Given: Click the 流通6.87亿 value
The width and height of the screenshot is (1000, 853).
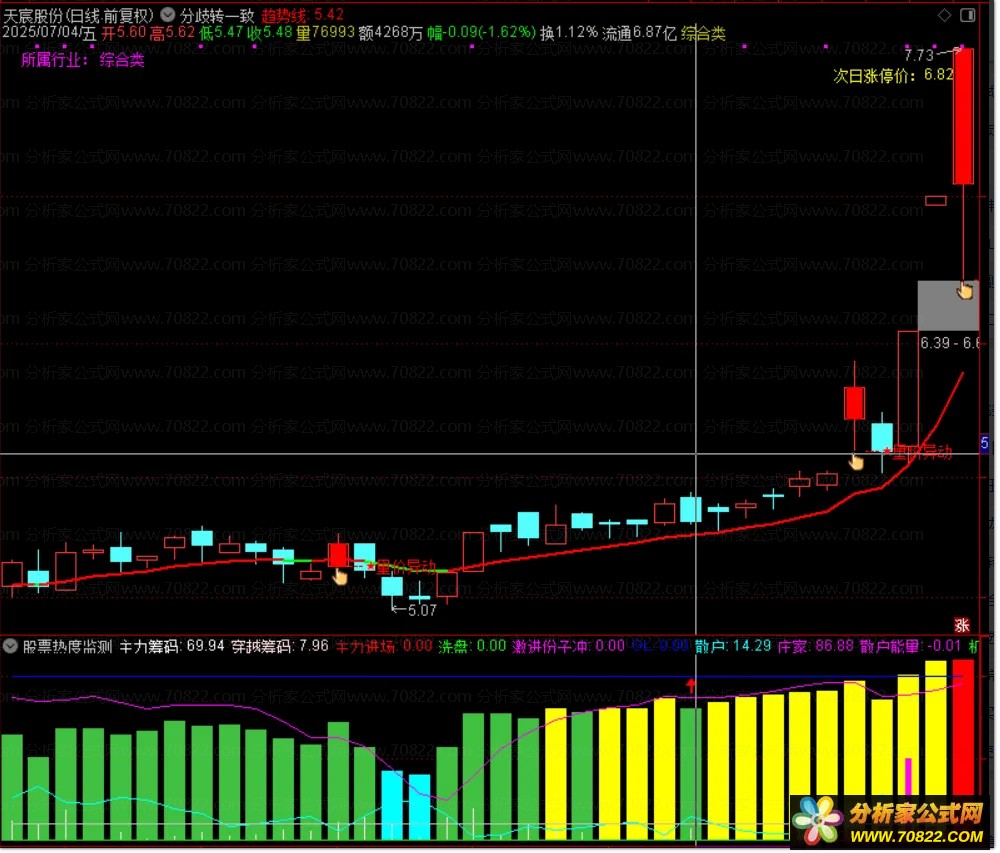Looking at the screenshot, I should pyautogui.click(x=639, y=33).
